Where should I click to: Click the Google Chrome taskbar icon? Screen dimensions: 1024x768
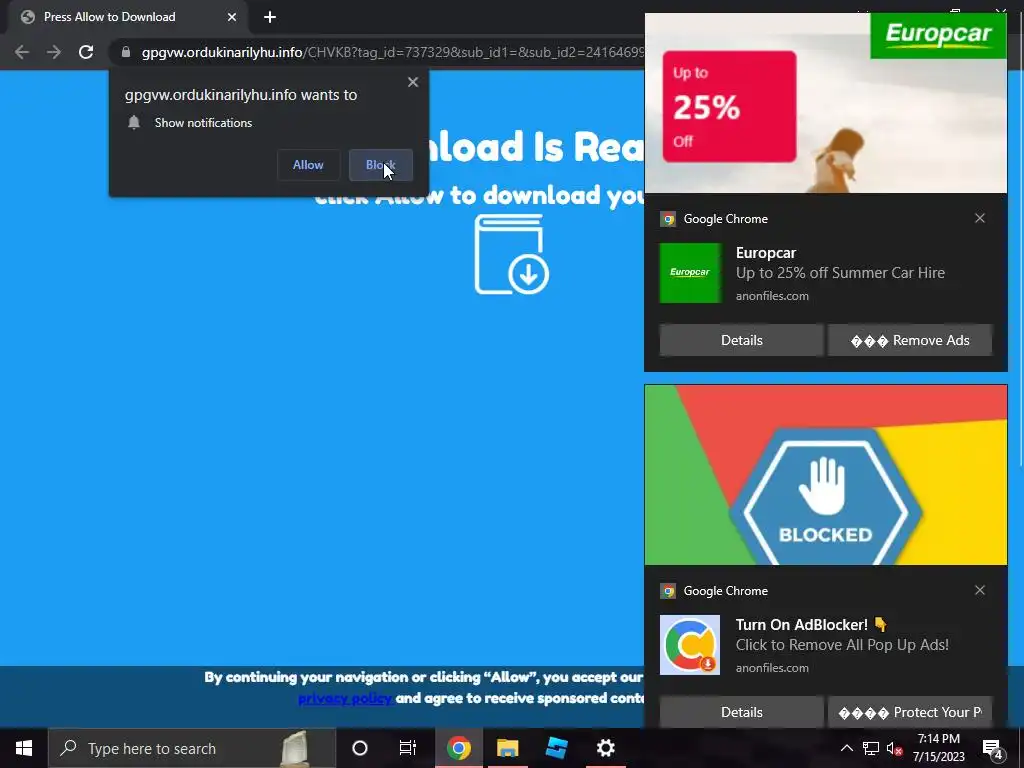click(458, 748)
